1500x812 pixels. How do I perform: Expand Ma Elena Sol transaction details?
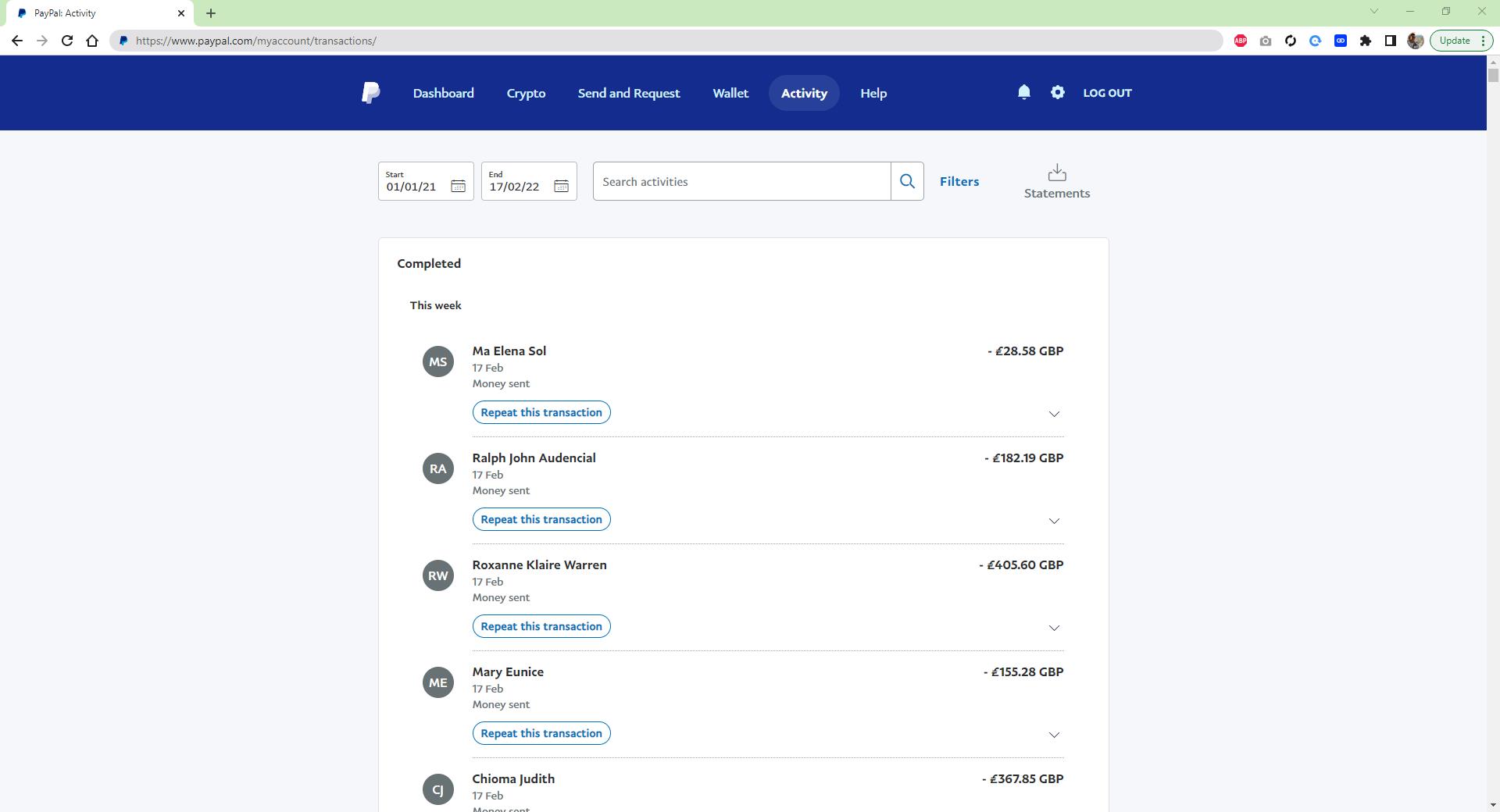(x=1054, y=414)
